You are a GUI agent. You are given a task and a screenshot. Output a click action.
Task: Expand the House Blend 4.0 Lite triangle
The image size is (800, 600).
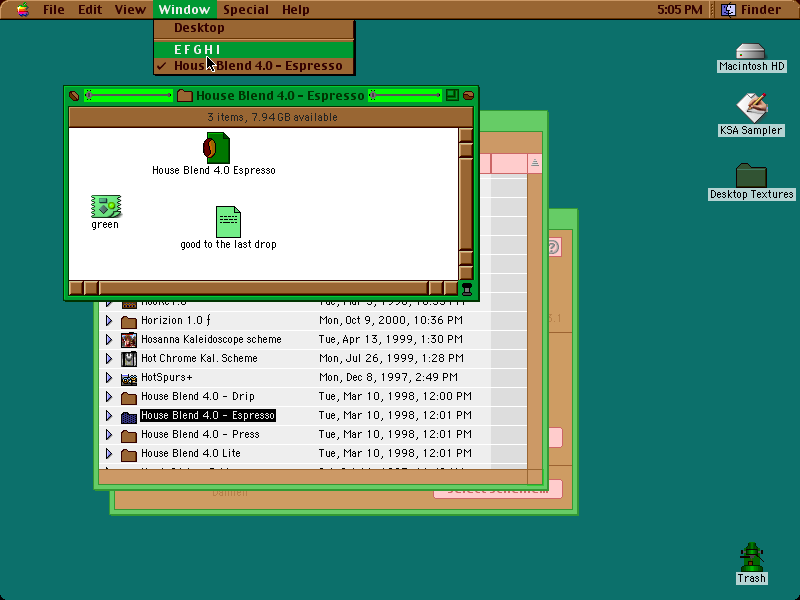[x=109, y=453]
